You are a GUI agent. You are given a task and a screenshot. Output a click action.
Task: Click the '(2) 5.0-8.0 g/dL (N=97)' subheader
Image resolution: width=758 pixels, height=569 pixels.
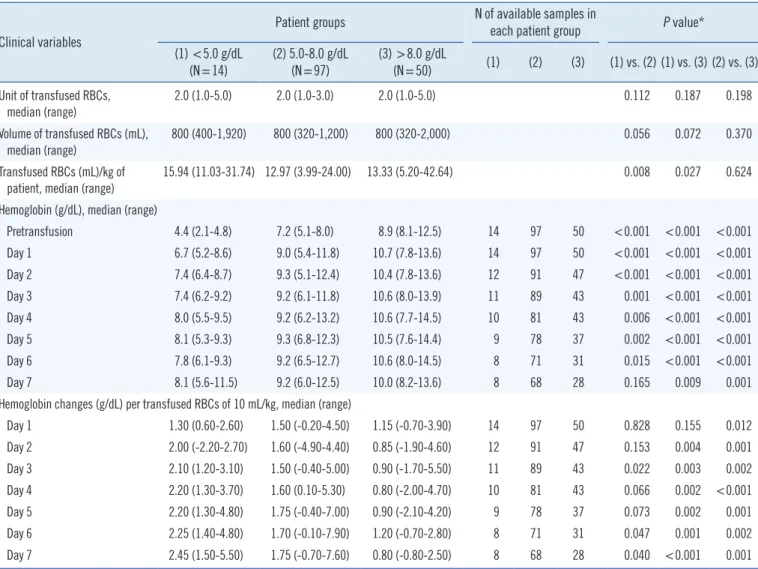click(x=310, y=62)
